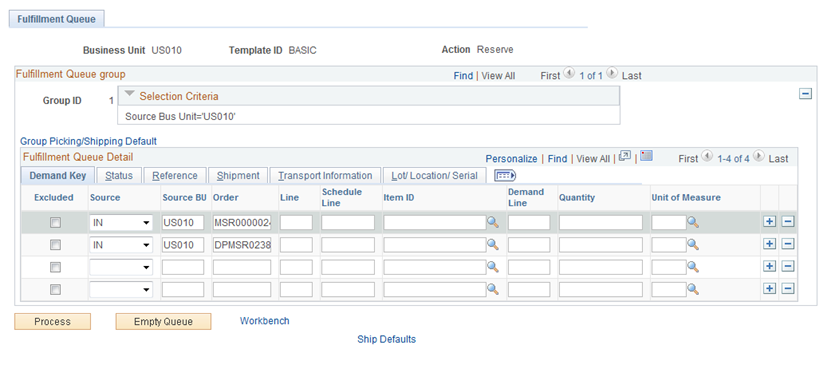Viewport: 830px width, 375px height.
Task: Open Unit of Measure lookup in DPMSR0238 row
Action: tap(693, 245)
